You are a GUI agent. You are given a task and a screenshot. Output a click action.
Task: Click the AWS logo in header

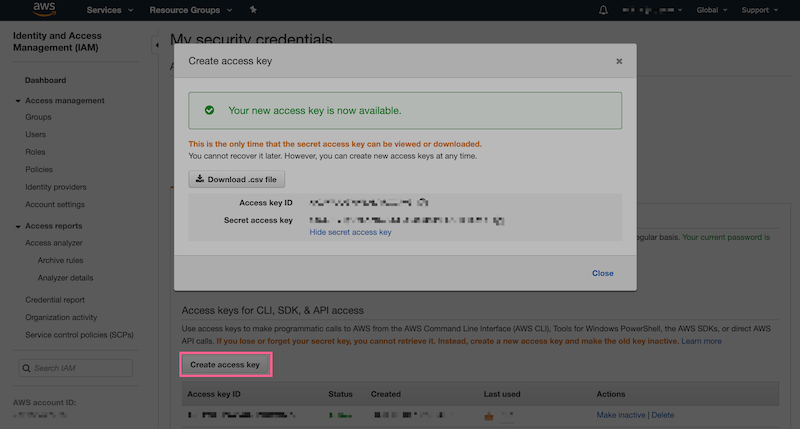tap(43, 10)
